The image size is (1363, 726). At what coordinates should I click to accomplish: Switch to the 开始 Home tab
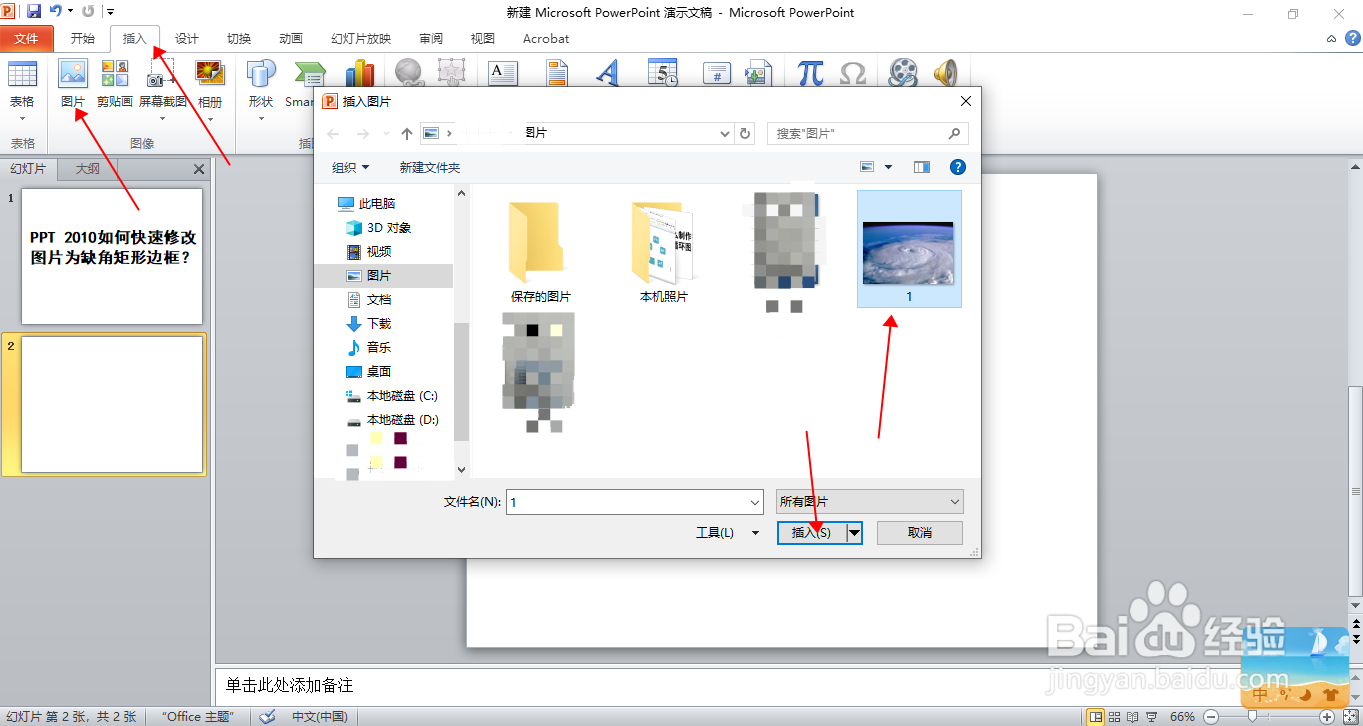tap(83, 38)
